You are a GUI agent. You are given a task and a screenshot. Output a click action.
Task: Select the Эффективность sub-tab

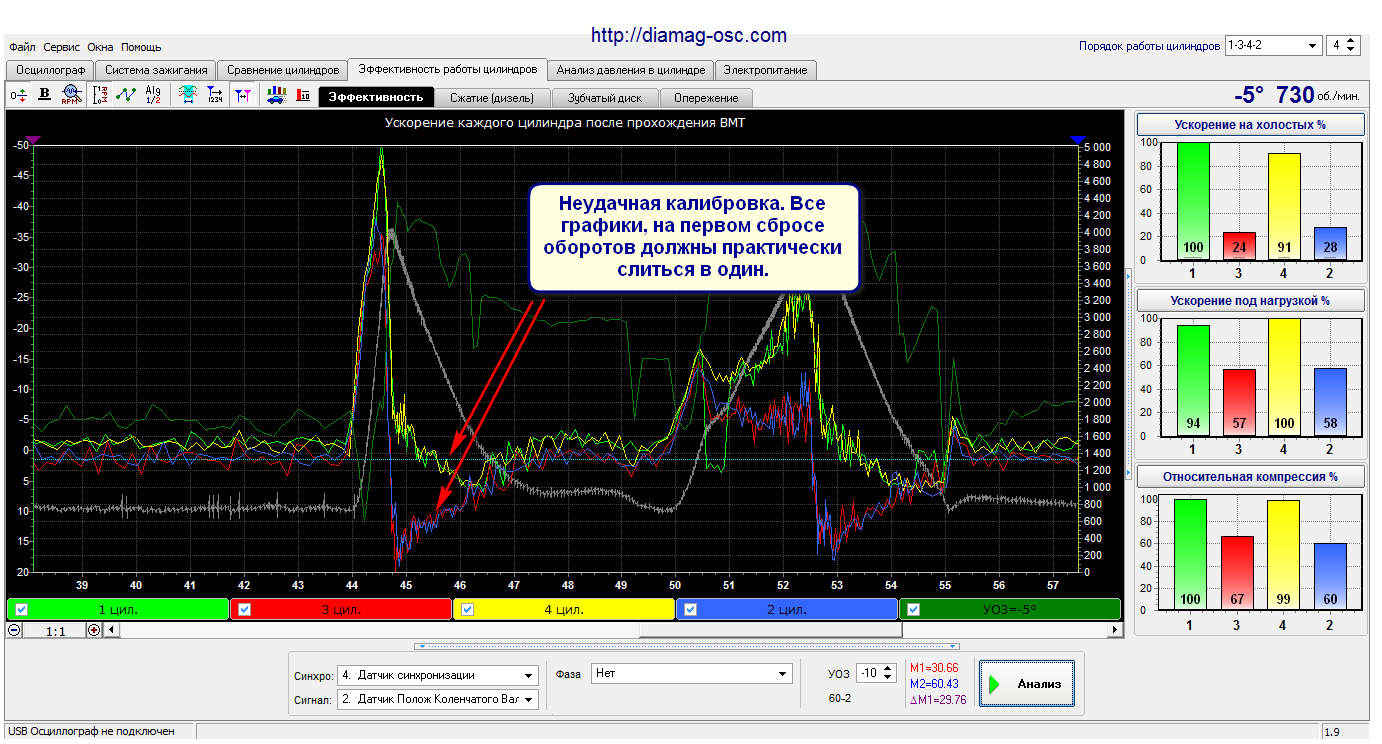(x=377, y=97)
